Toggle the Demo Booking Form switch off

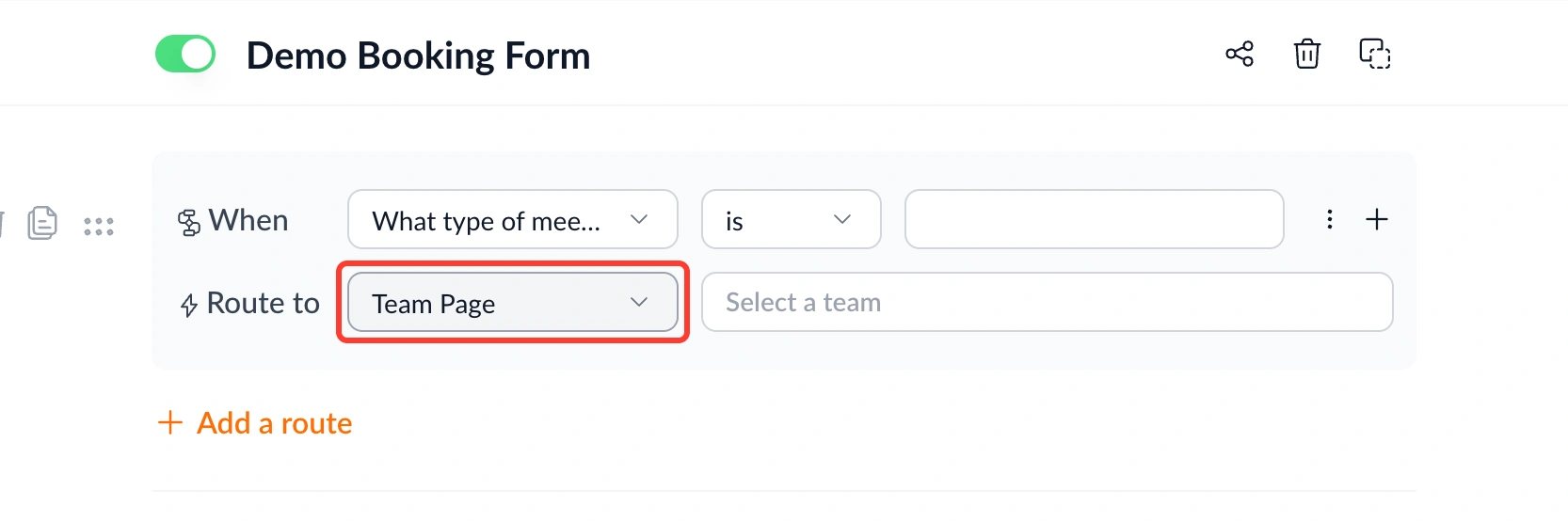pos(185,55)
